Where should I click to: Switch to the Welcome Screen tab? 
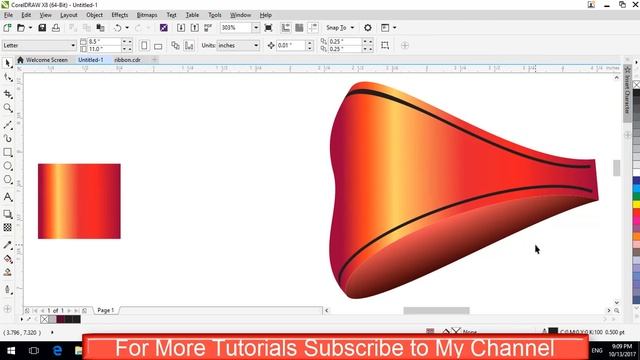click(42, 60)
